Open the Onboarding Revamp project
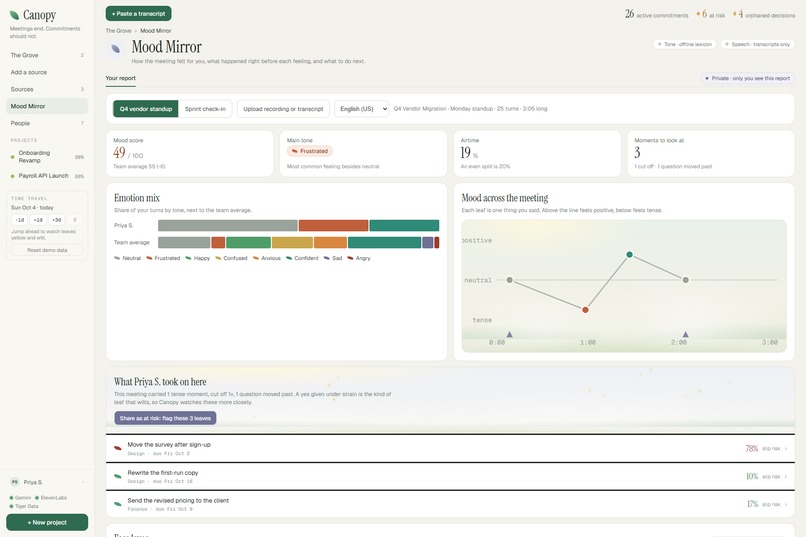 point(47,157)
